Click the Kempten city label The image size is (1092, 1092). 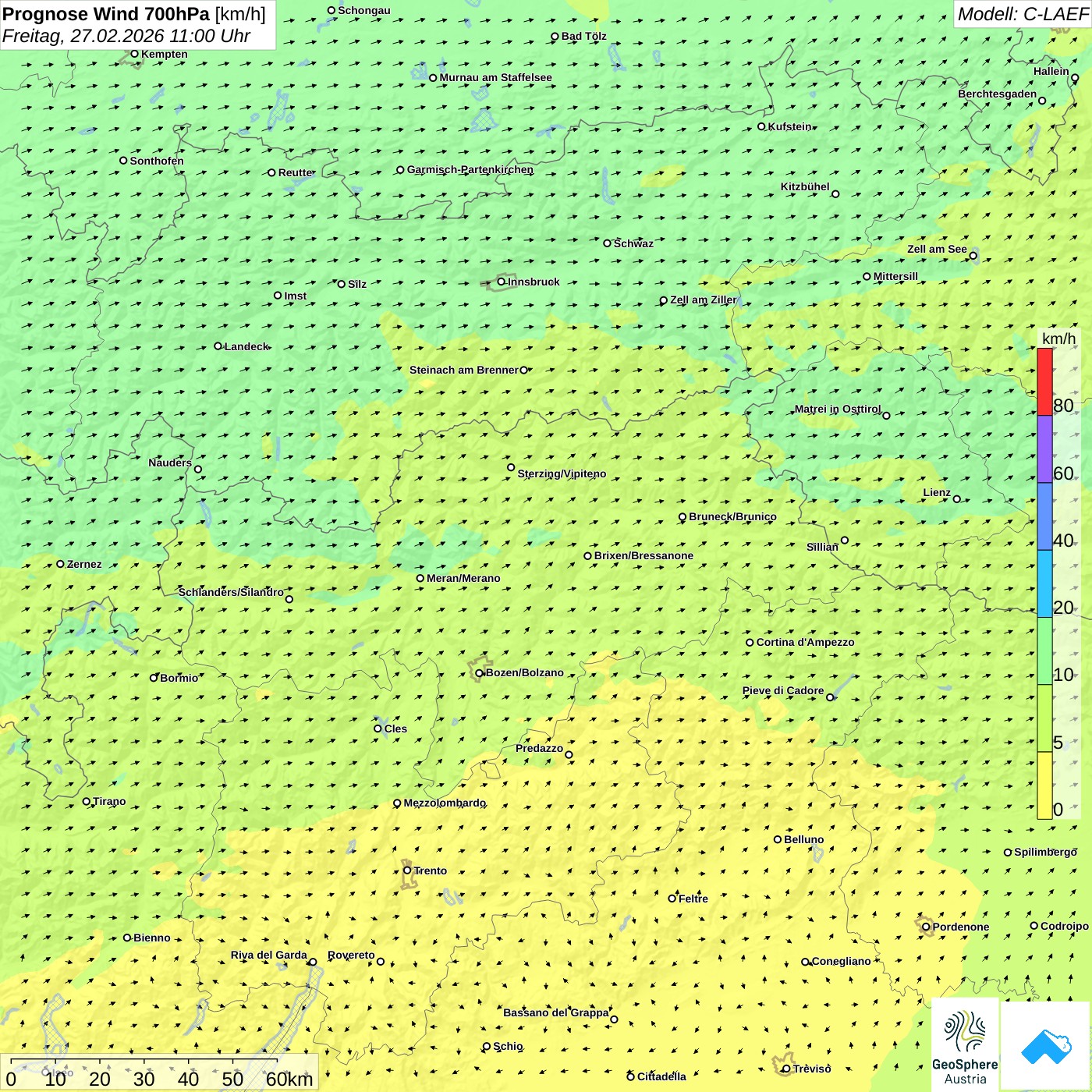[165, 54]
